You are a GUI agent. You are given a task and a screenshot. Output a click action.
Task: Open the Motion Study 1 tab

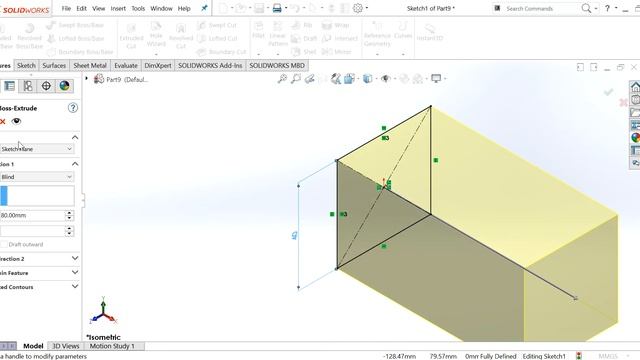[112, 346]
